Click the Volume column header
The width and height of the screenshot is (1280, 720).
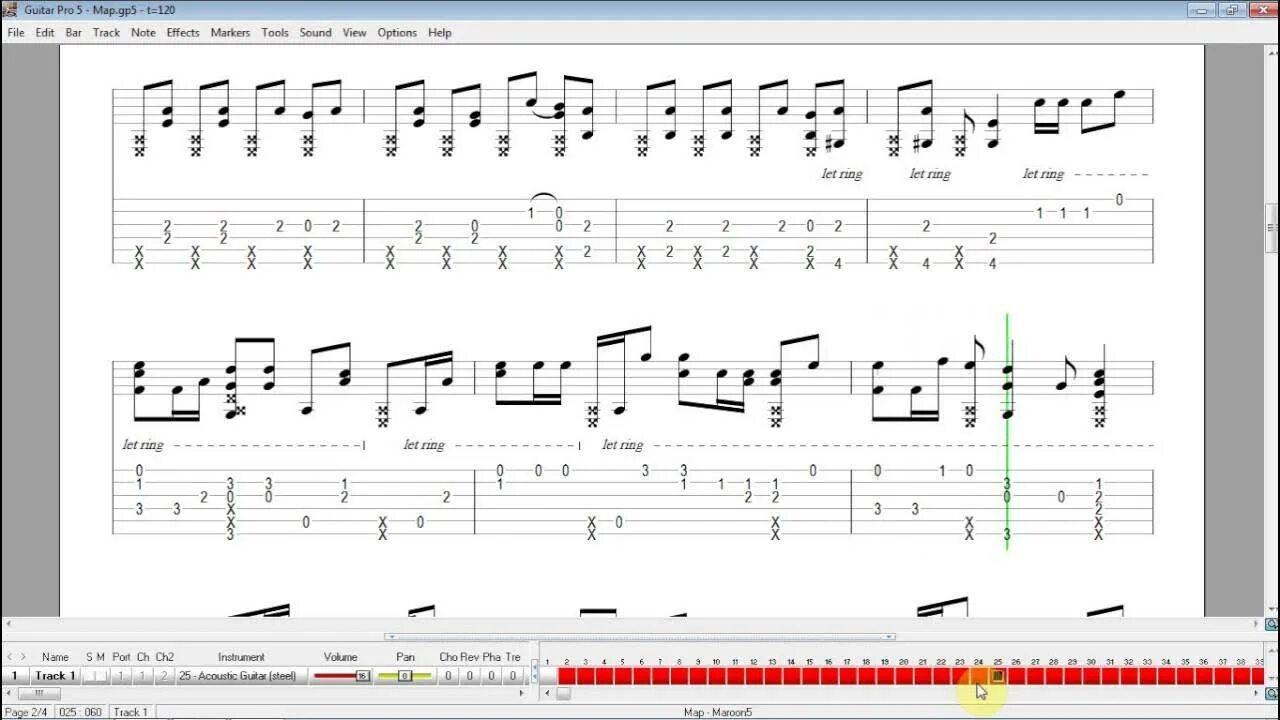(x=340, y=657)
